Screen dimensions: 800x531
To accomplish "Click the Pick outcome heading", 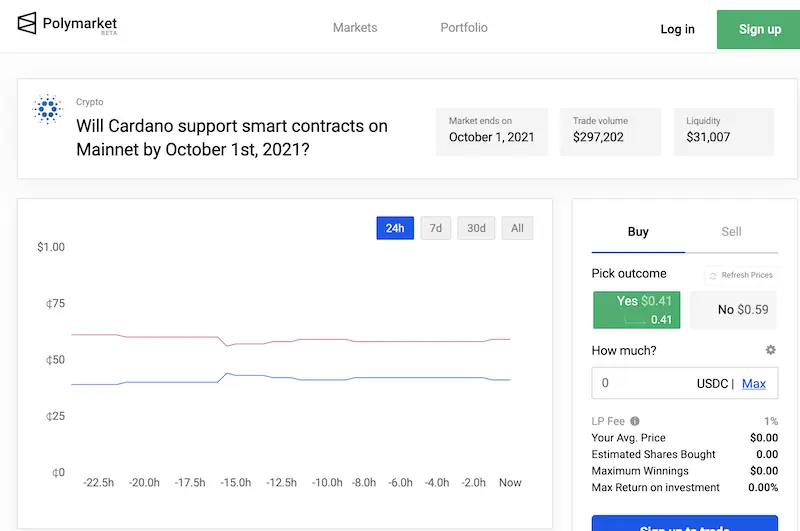I will pos(629,274).
